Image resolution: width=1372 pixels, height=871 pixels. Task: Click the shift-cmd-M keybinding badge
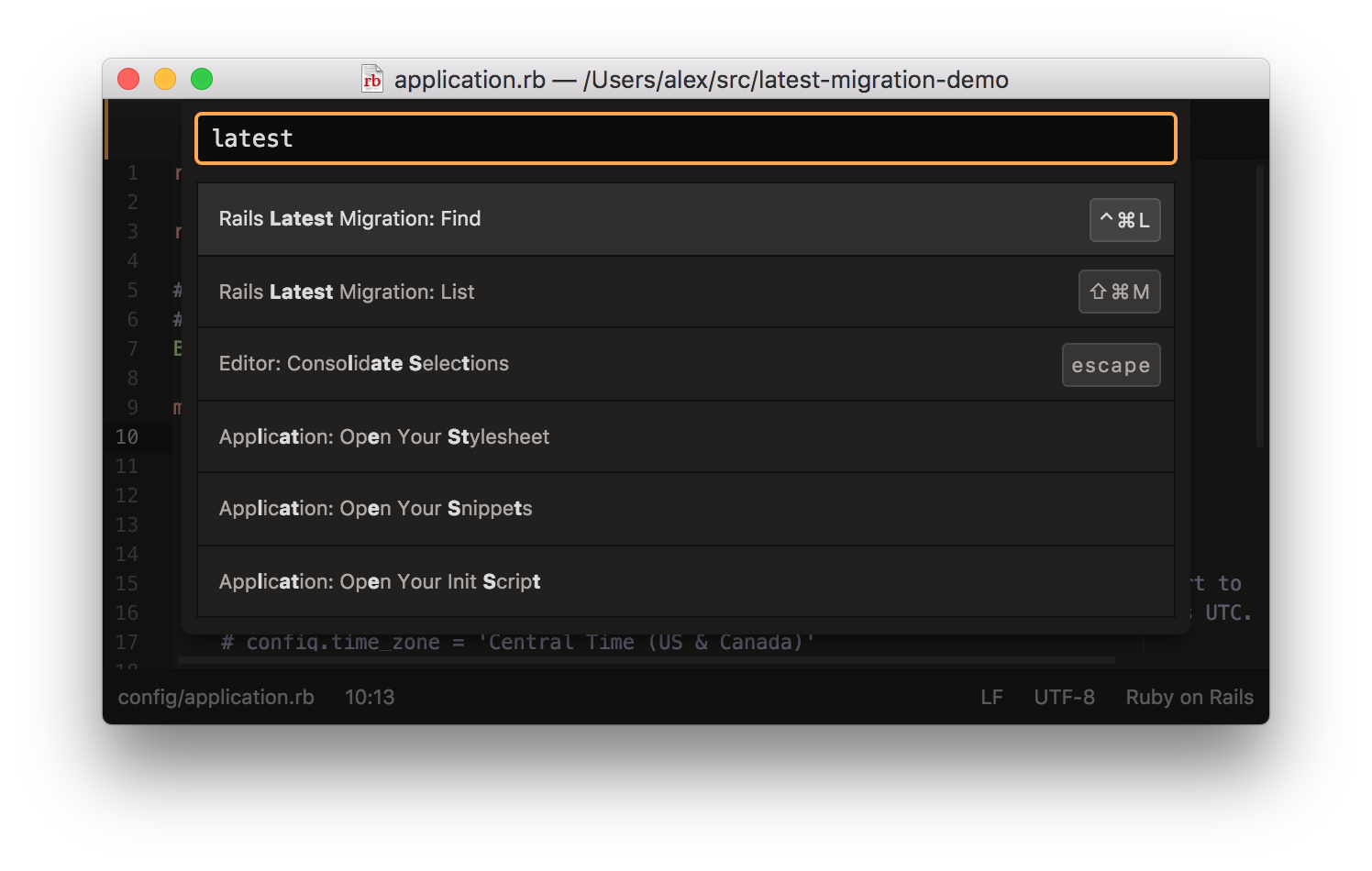coord(1119,292)
